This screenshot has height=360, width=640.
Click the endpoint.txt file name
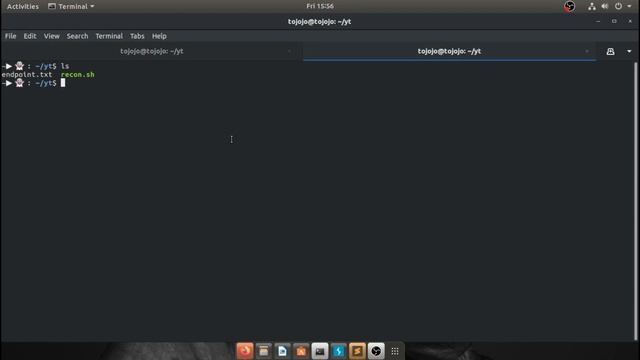click(27, 75)
